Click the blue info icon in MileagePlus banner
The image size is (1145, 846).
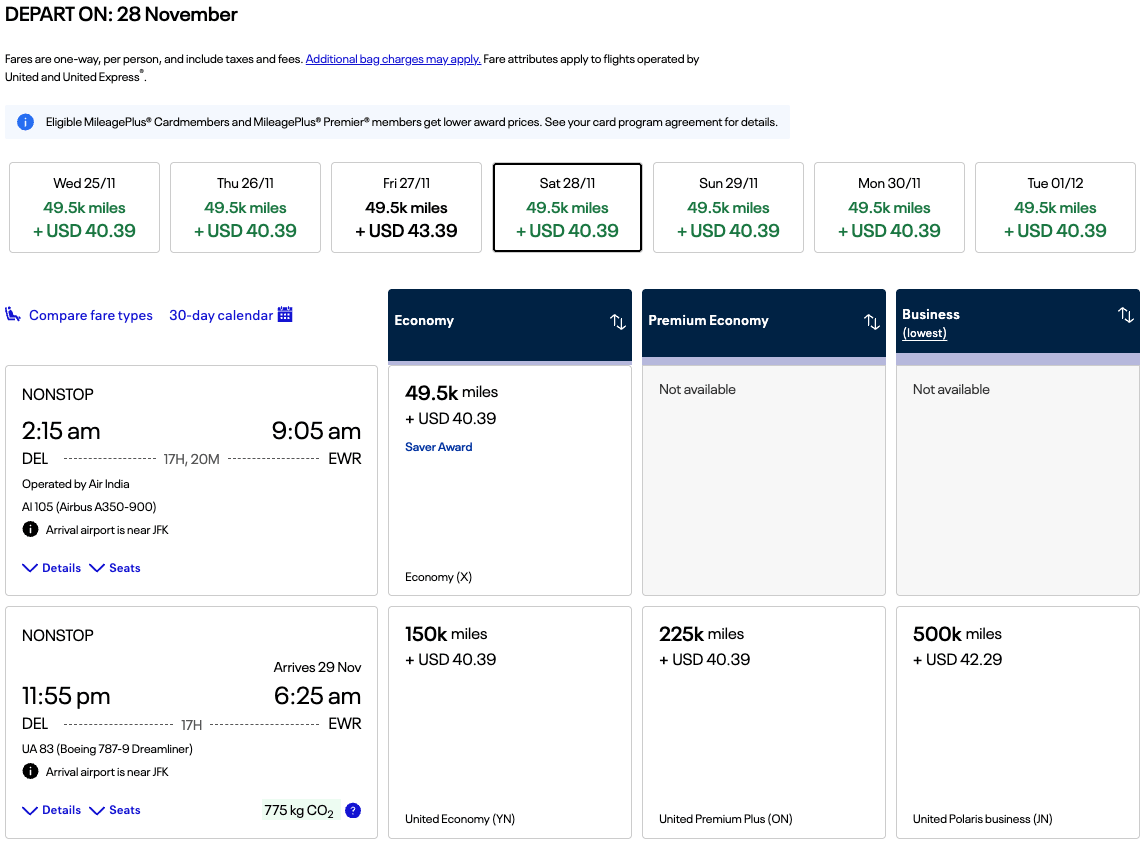coord(26,122)
